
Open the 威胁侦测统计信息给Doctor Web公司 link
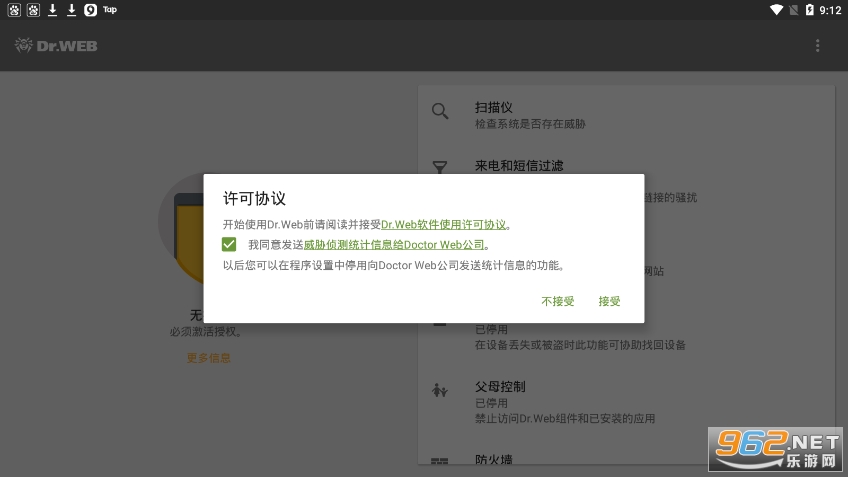click(x=394, y=245)
